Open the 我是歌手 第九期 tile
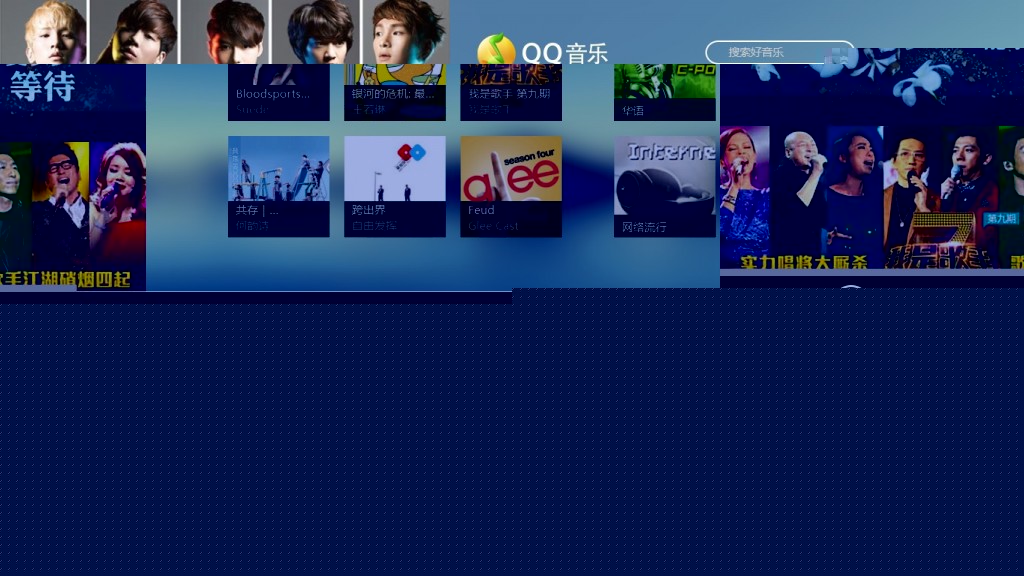This screenshot has height=576, width=1024. pyautogui.click(x=510, y=90)
